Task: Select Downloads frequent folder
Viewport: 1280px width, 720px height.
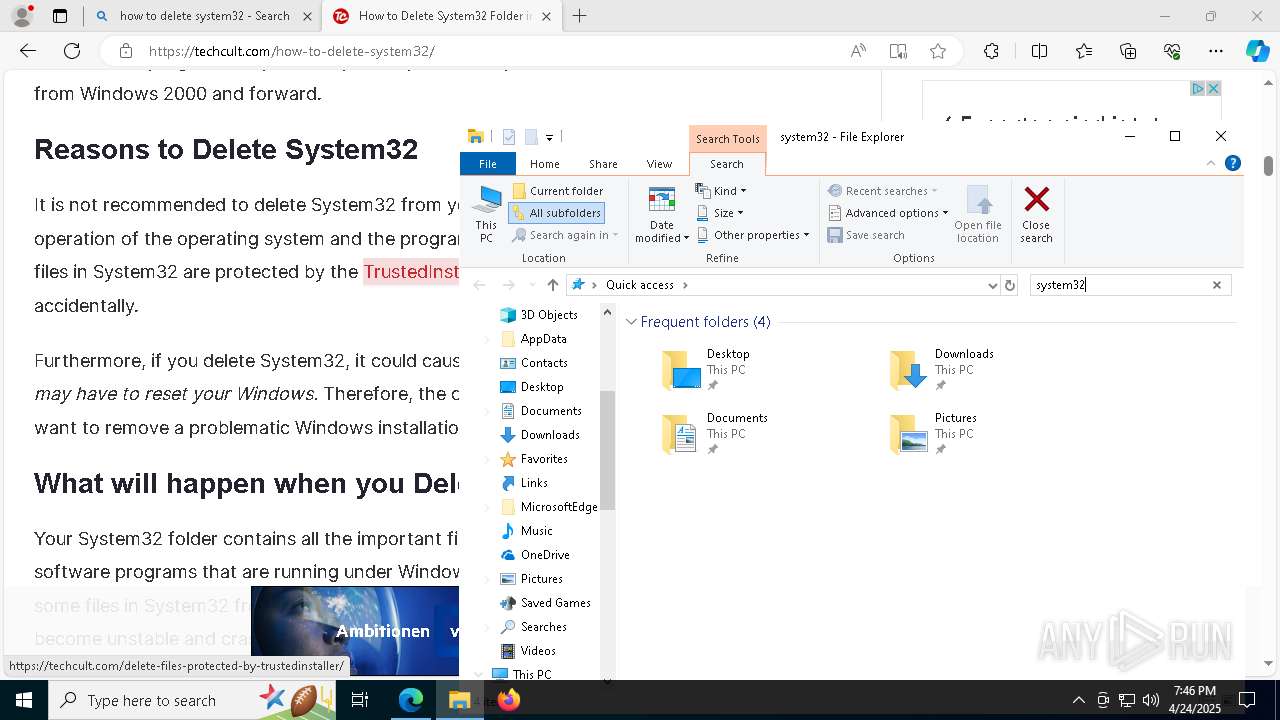Action: pos(941,369)
